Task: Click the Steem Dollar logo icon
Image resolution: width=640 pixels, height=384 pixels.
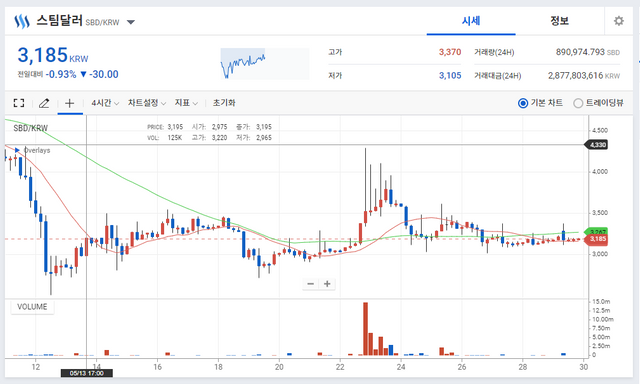Action: pos(22,21)
